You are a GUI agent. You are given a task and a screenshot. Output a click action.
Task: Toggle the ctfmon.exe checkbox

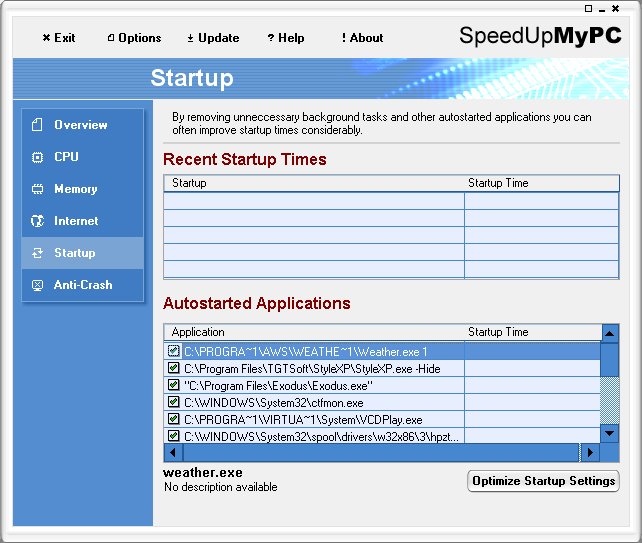(174, 402)
